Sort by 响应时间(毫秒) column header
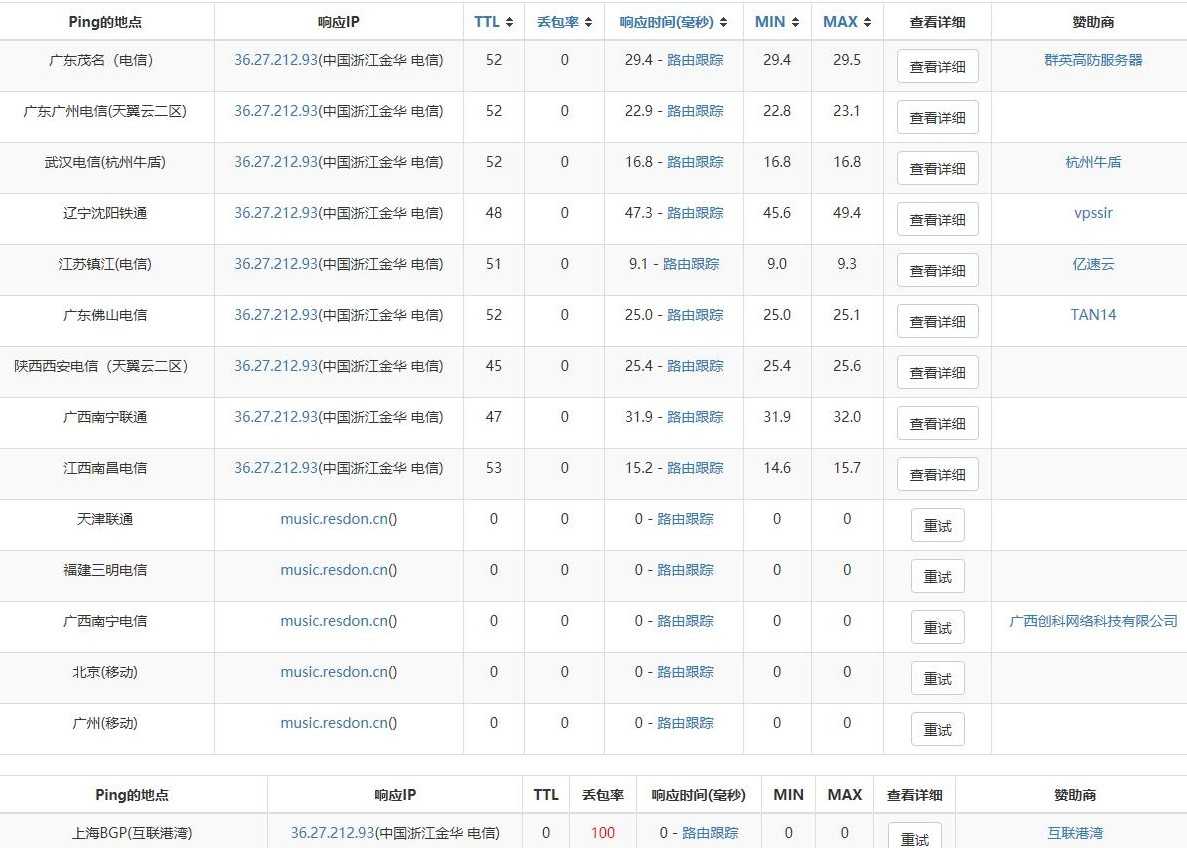This screenshot has height=848, width=1187. click(673, 22)
